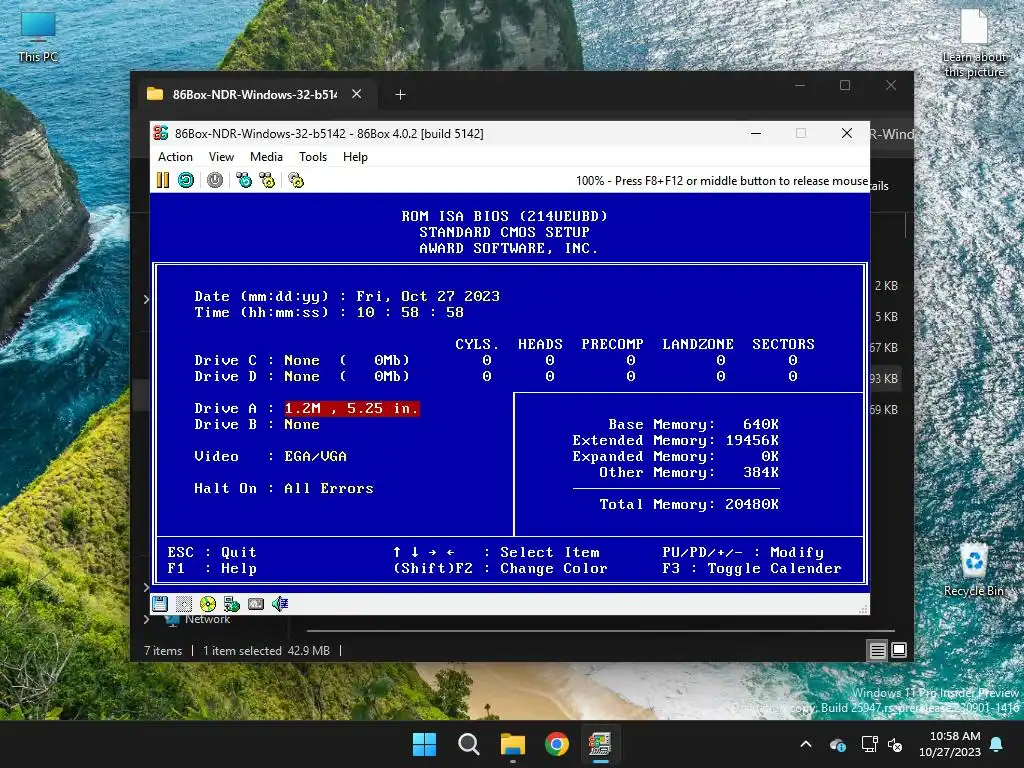Launch Google Chrome from the taskbar
This screenshot has width=1024, height=768.
coord(557,744)
